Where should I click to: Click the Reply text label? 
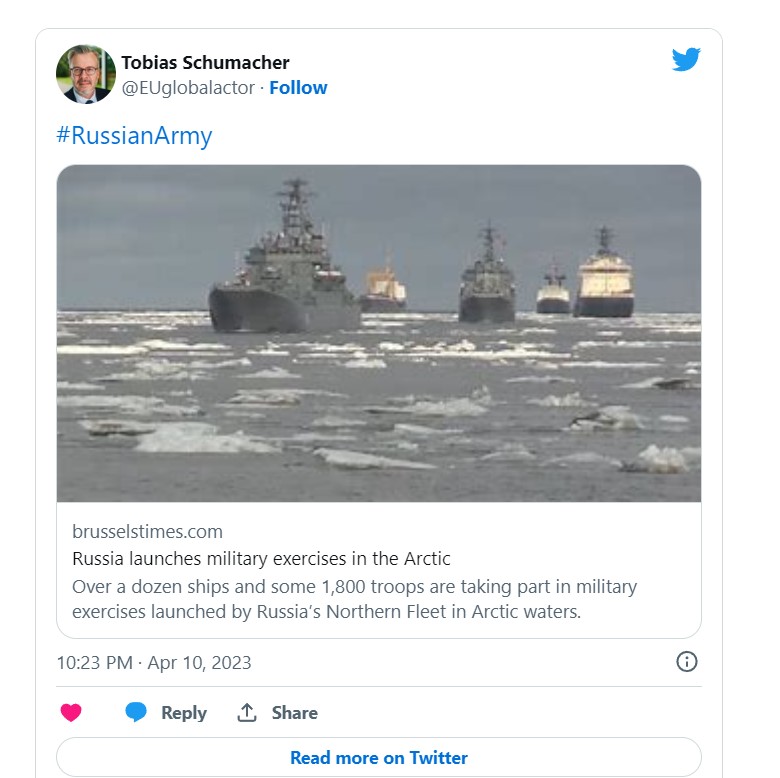[184, 713]
